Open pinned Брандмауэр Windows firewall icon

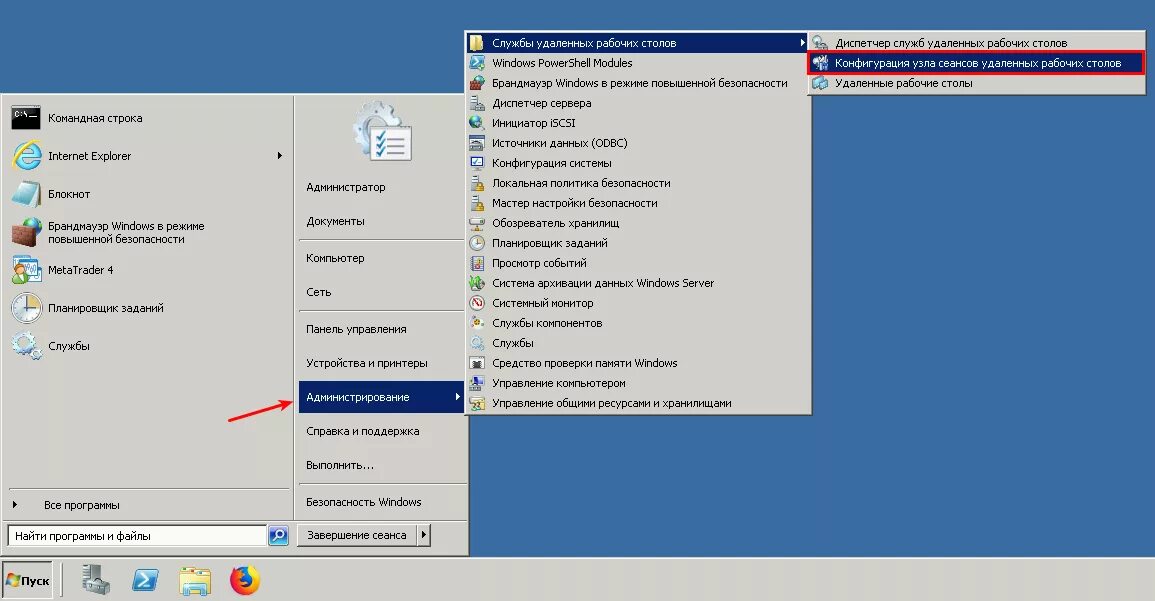click(27, 232)
